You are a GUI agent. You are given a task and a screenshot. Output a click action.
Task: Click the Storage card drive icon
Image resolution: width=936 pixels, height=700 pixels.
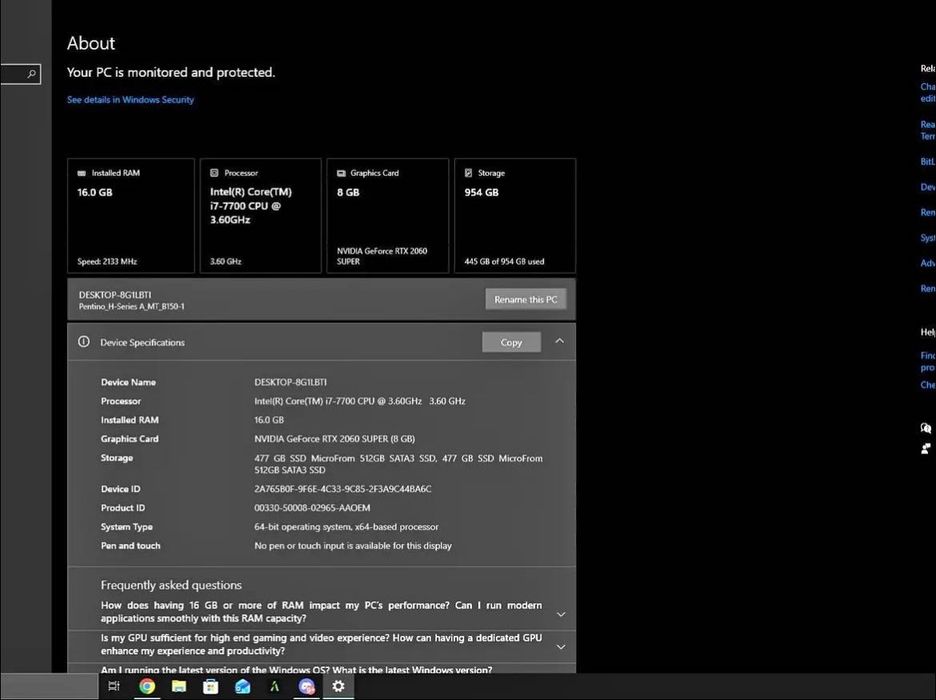click(x=469, y=173)
